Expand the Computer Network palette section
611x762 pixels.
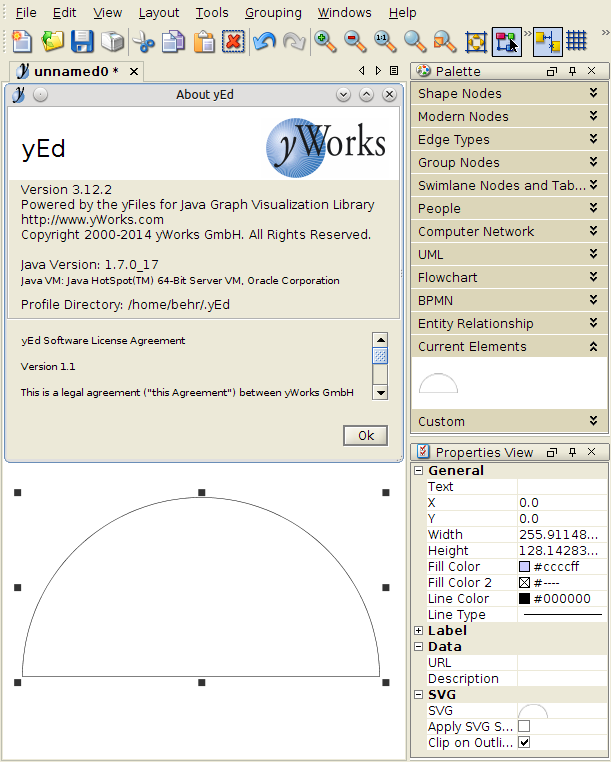509,231
